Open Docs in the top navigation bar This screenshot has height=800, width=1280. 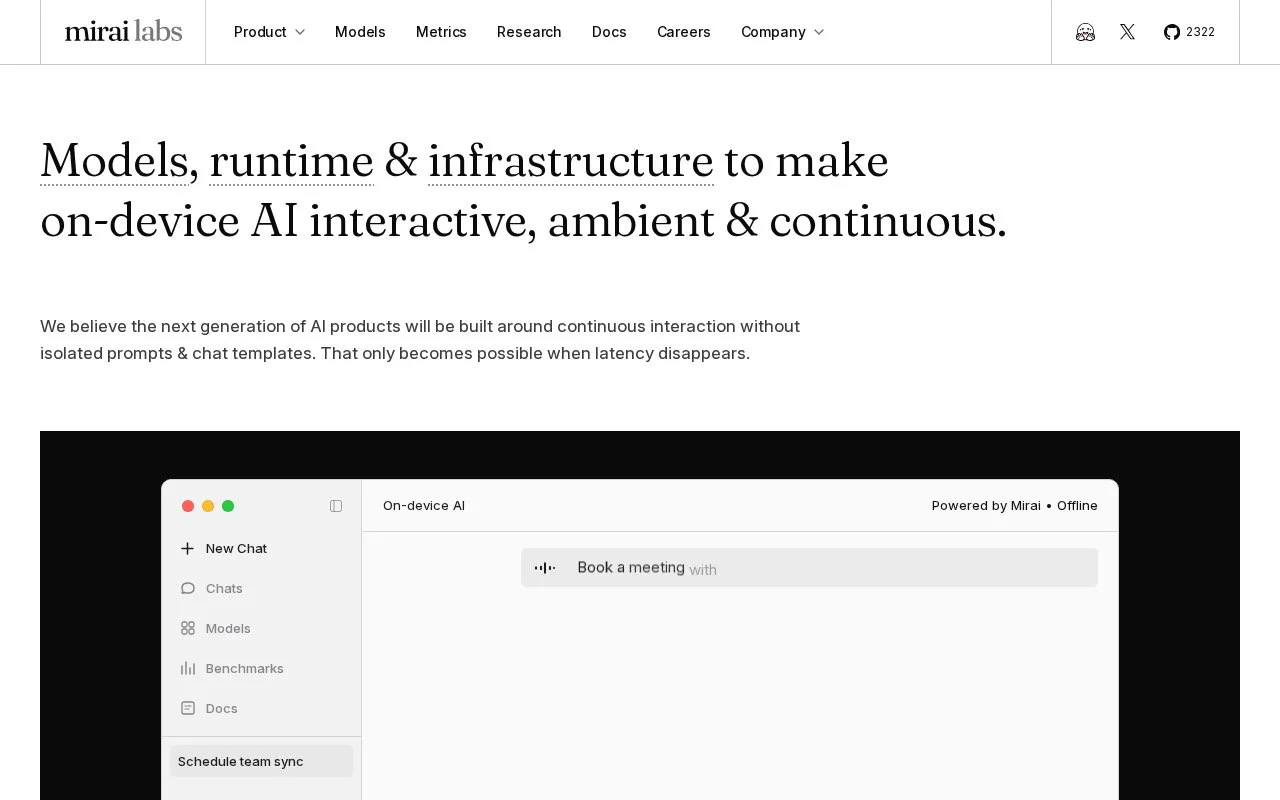[609, 32]
